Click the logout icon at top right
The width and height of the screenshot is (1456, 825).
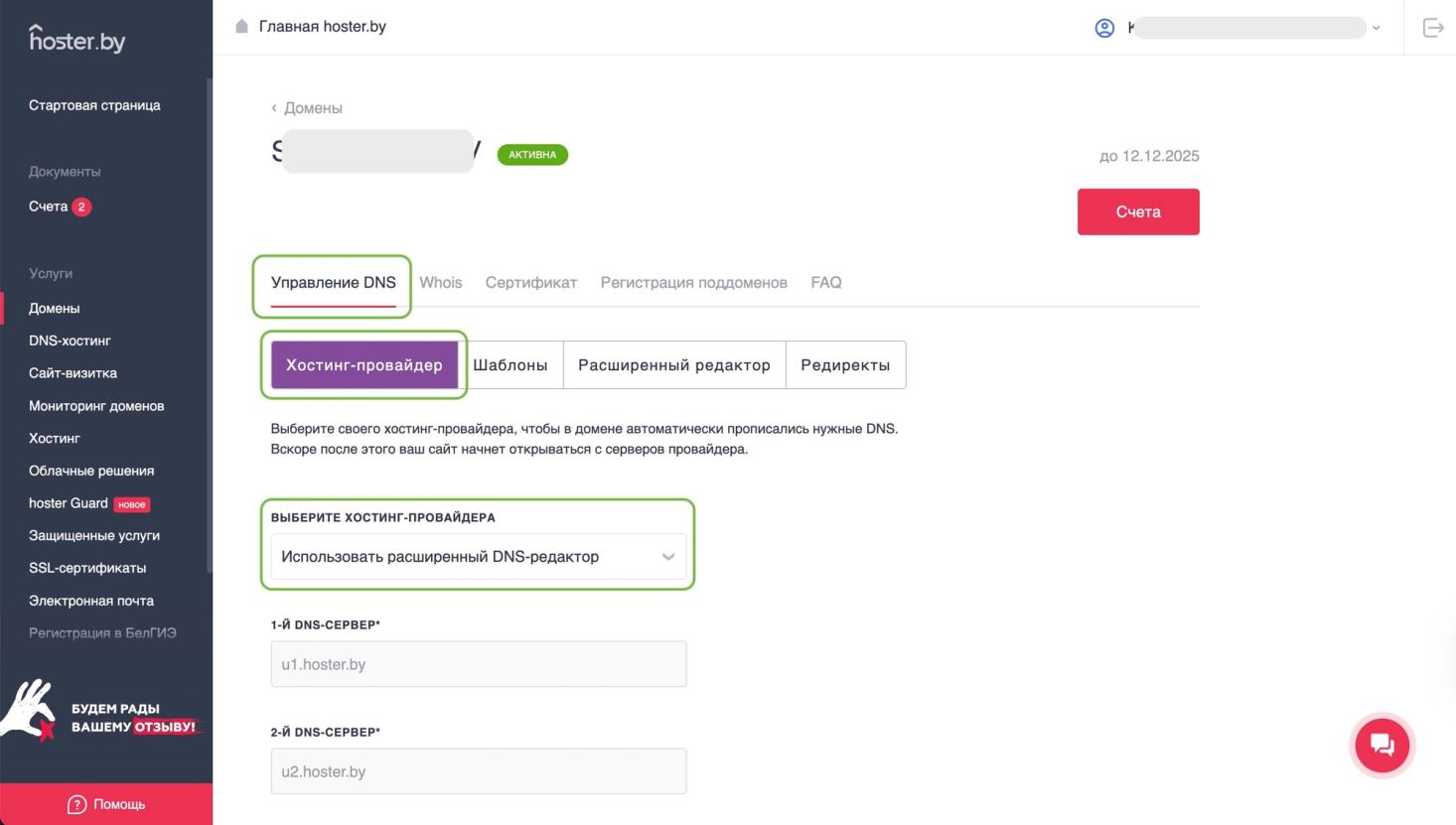click(1433, 28)
